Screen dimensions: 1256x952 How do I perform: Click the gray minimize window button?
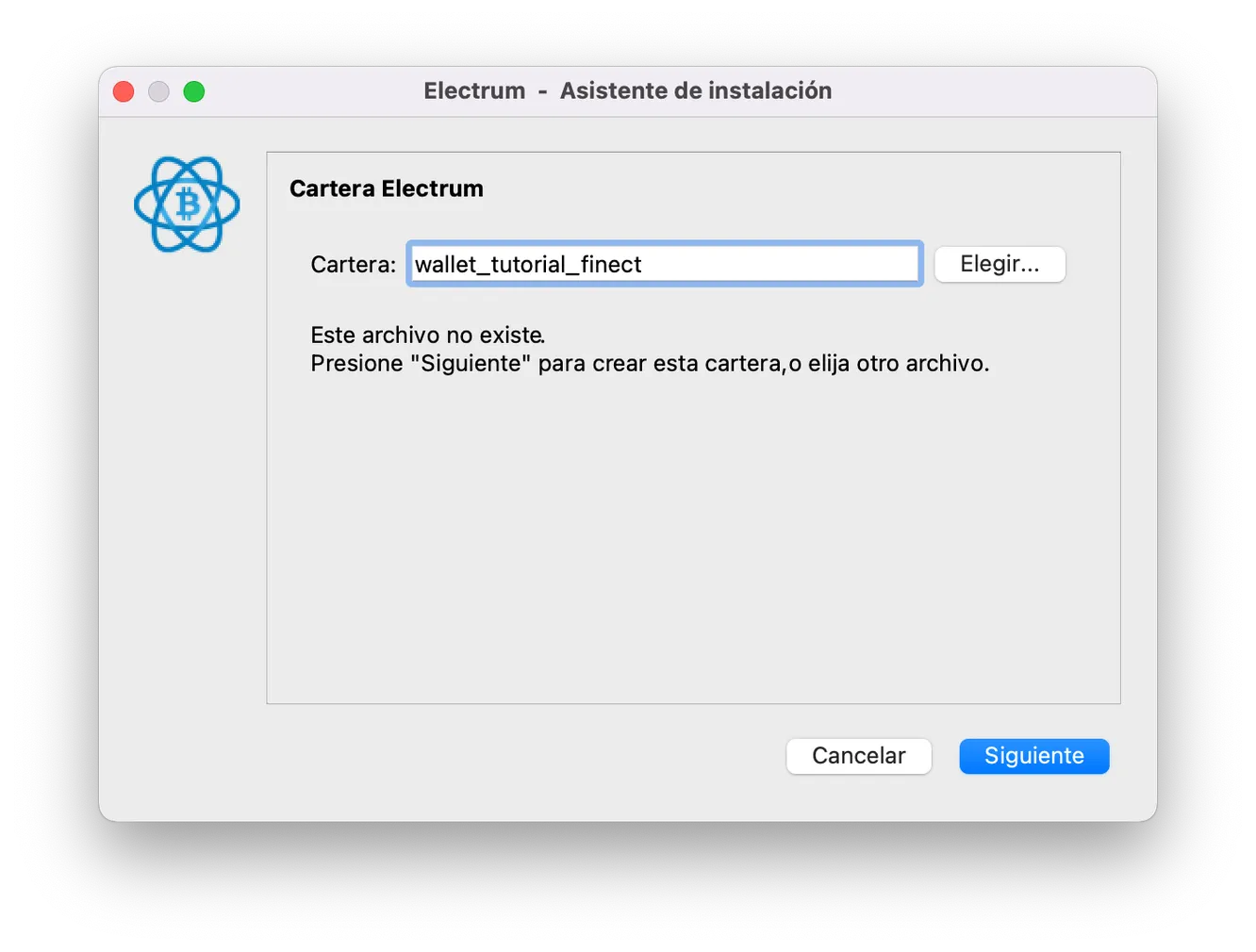click(158, 91)
